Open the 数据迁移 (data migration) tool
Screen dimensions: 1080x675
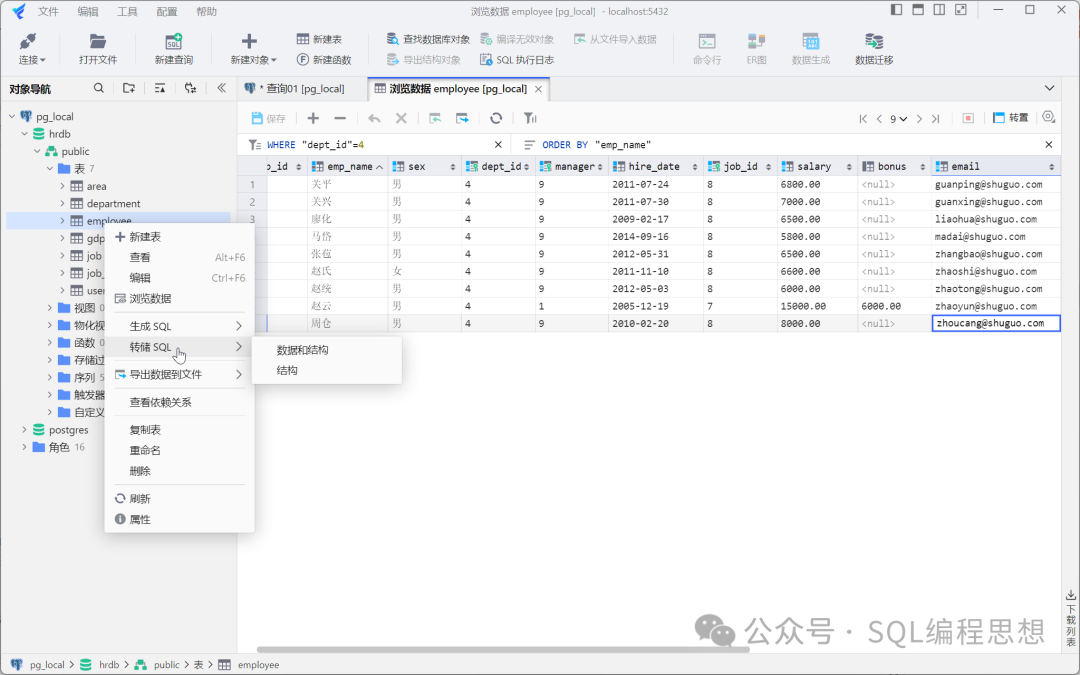[873, 42]
